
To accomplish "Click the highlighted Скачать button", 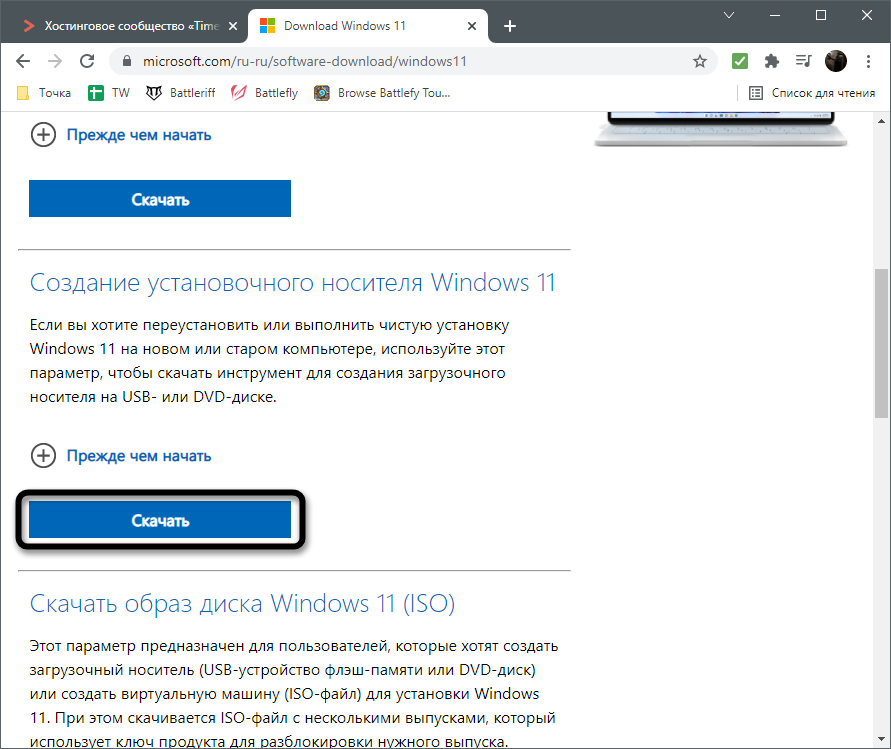I will click(x=160, y=520).
